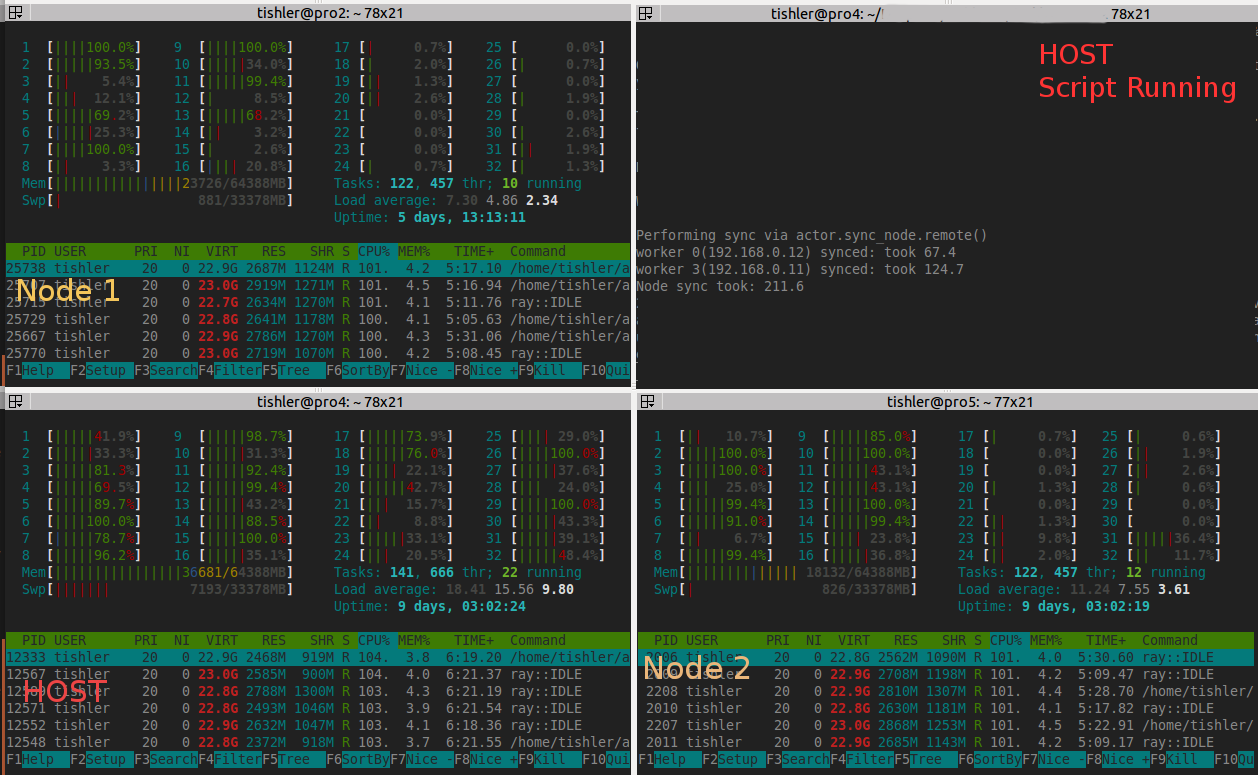Sort by VIRT column in bottom-left pro4 htop
1258x775 pixels.
[222, 640]
